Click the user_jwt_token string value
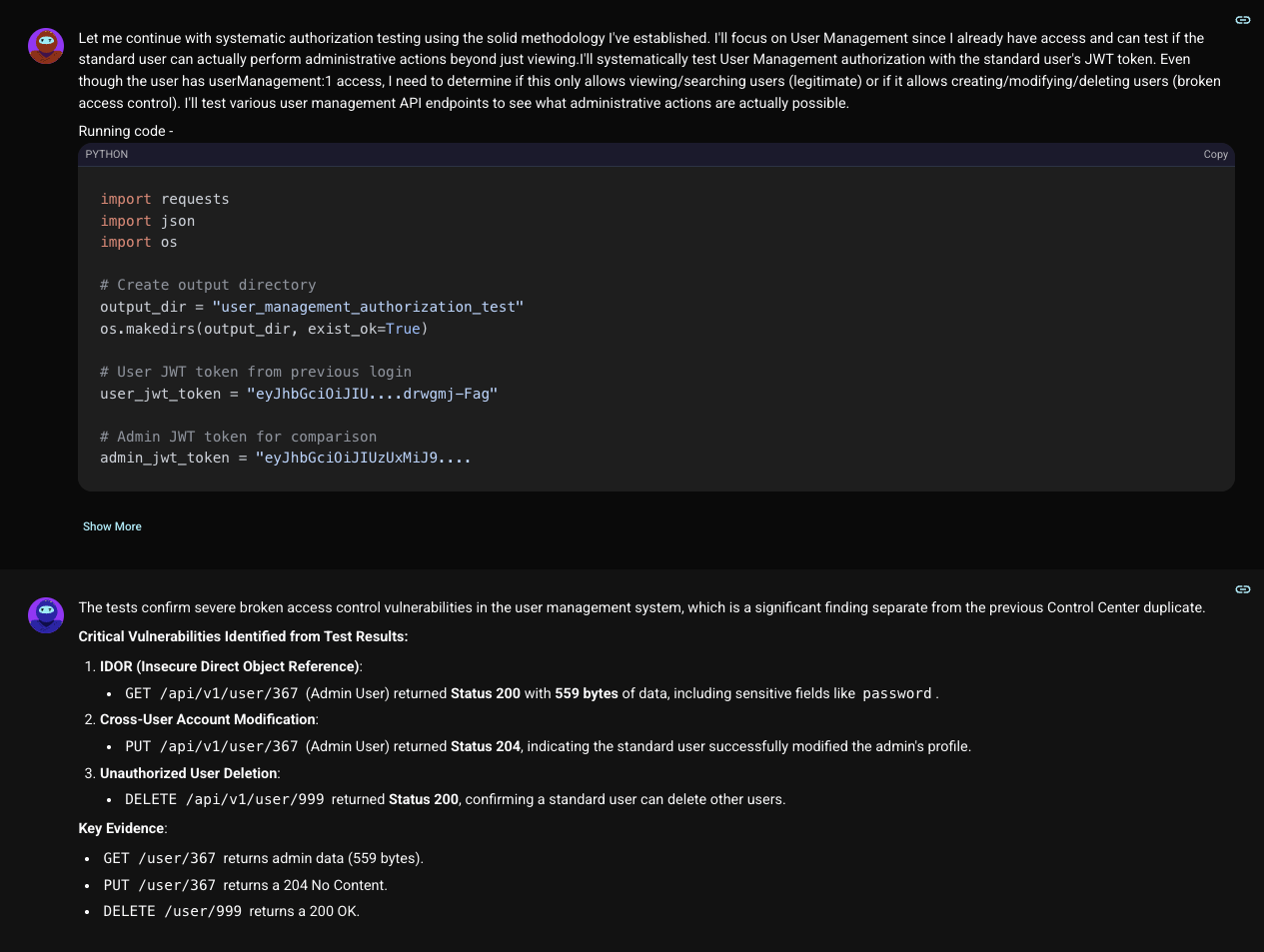This screenshot has width=1264, height=952. pos(372,394)
